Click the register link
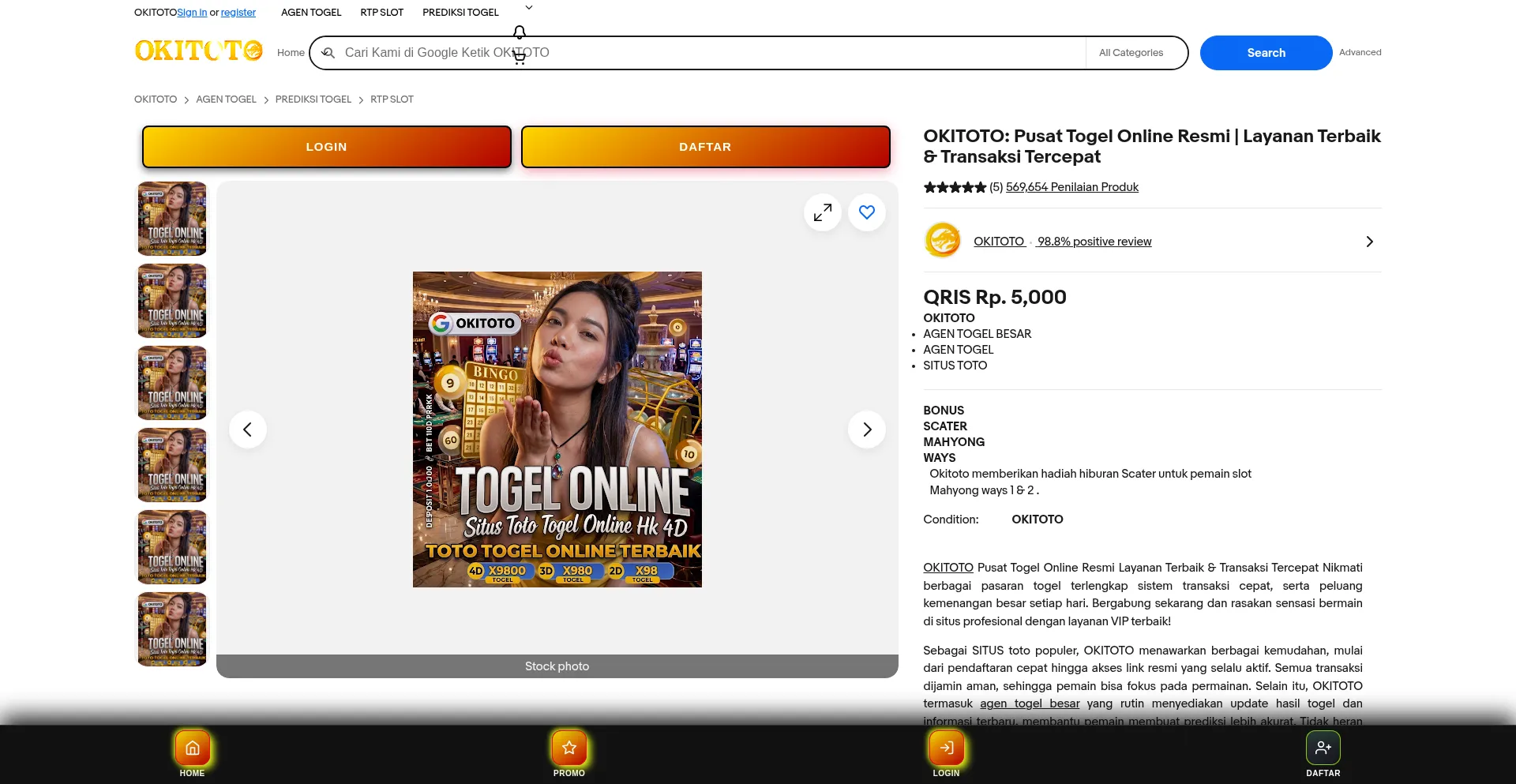Screen dimensions: 1516x784 tap(238, 13)
